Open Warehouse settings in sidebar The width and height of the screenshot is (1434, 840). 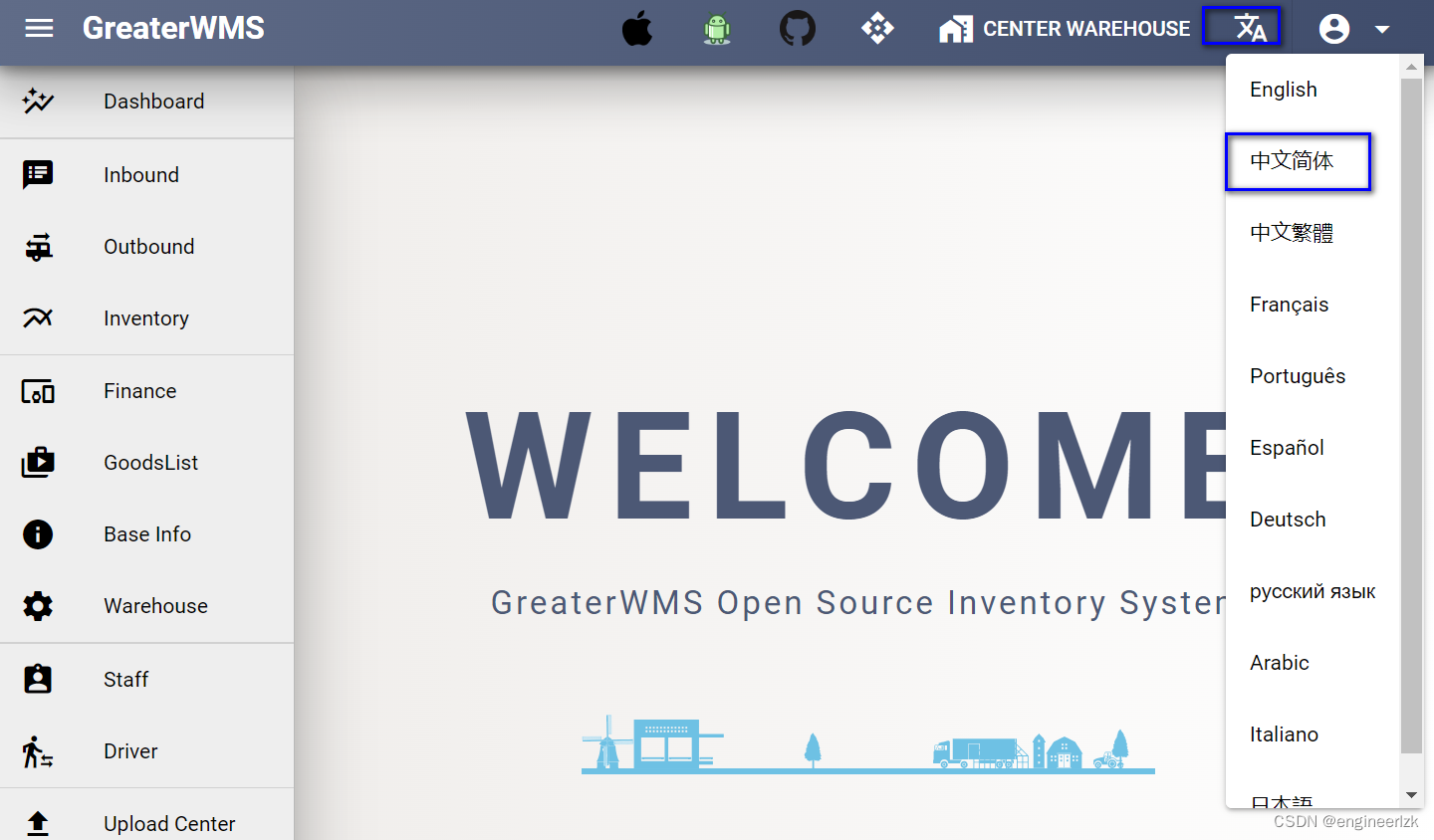(146, 606)
